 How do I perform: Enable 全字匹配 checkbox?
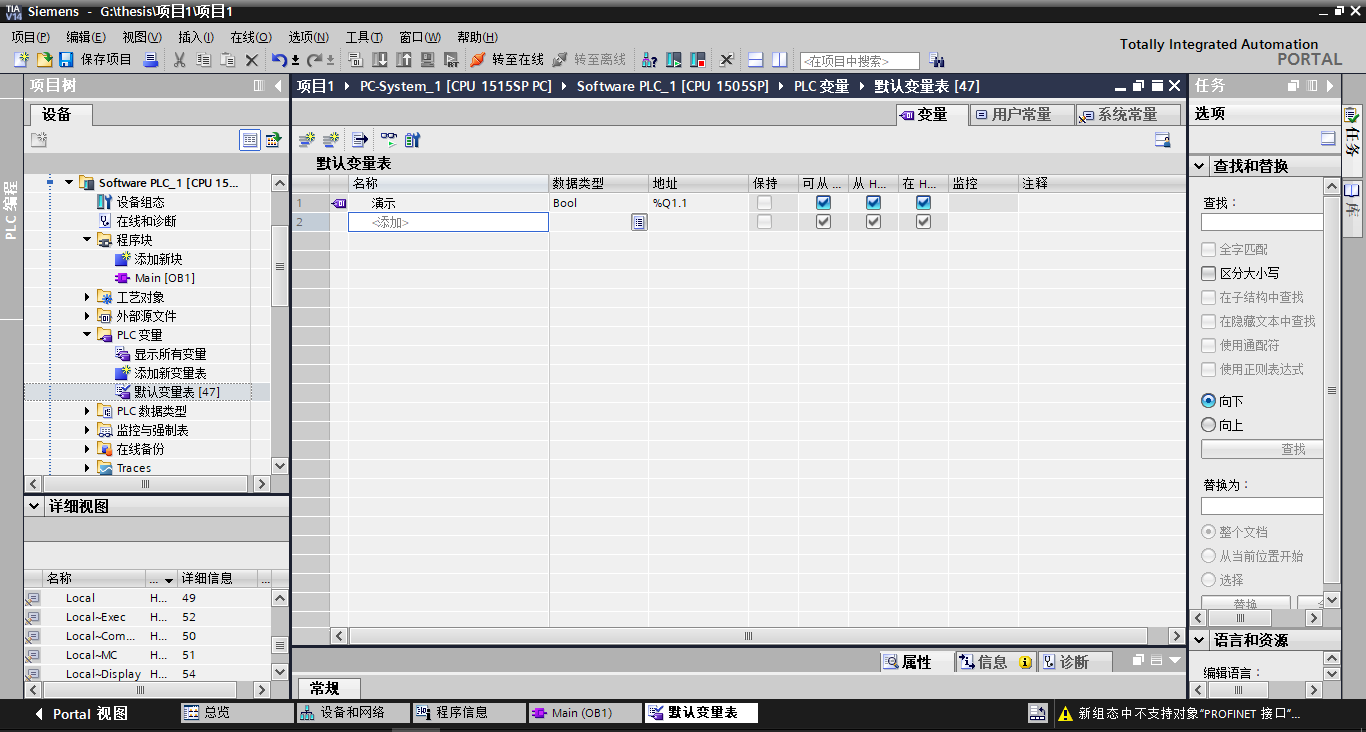(1208, 250)
